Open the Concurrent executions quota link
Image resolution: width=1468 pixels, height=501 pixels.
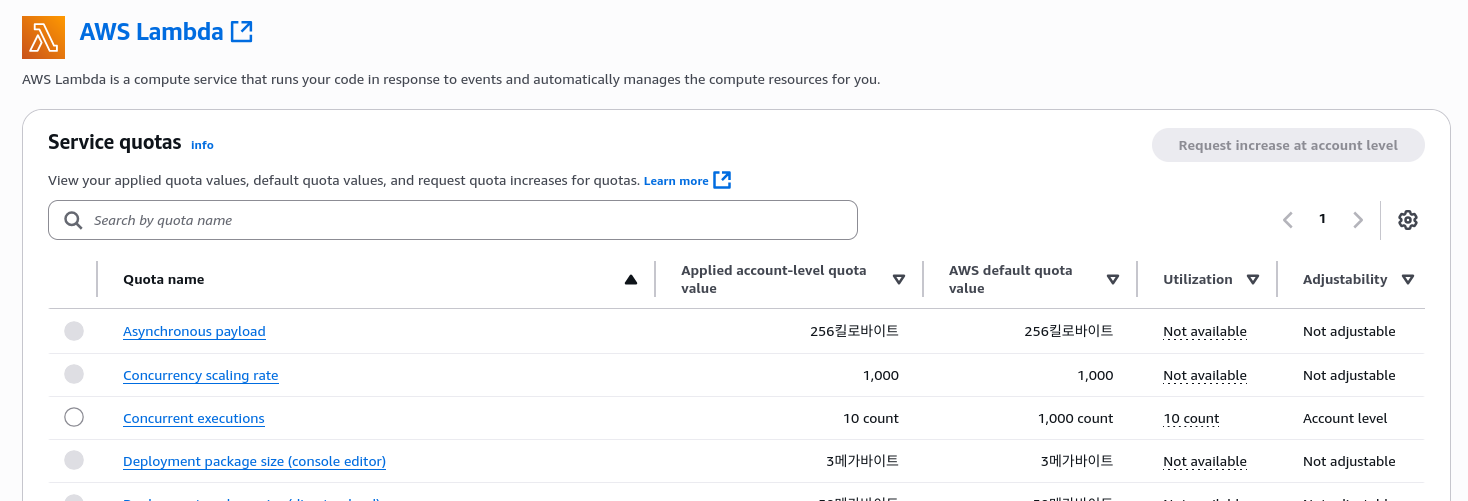click(194, 419)
